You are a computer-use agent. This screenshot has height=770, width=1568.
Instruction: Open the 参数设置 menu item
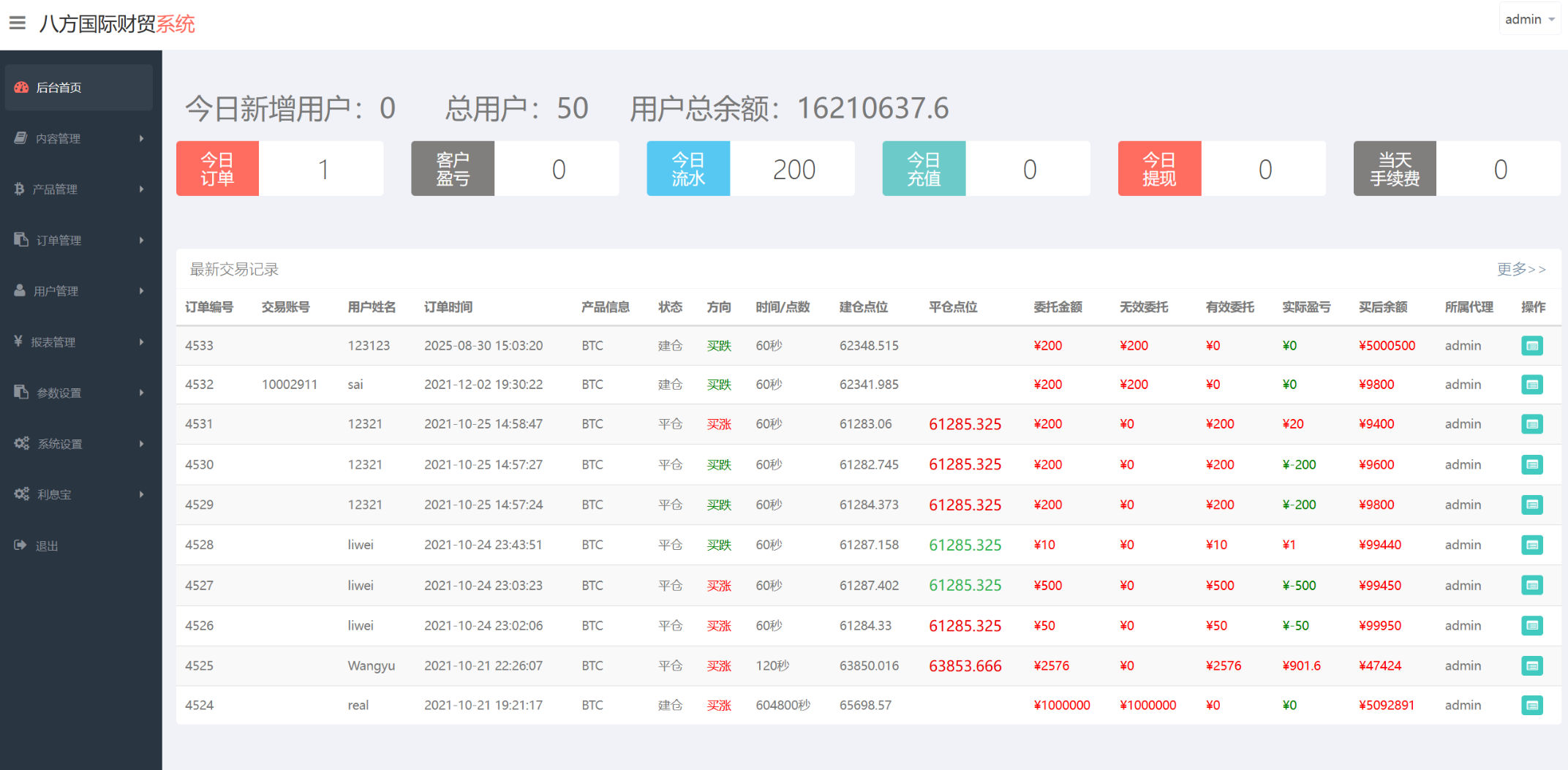(59, 393)
